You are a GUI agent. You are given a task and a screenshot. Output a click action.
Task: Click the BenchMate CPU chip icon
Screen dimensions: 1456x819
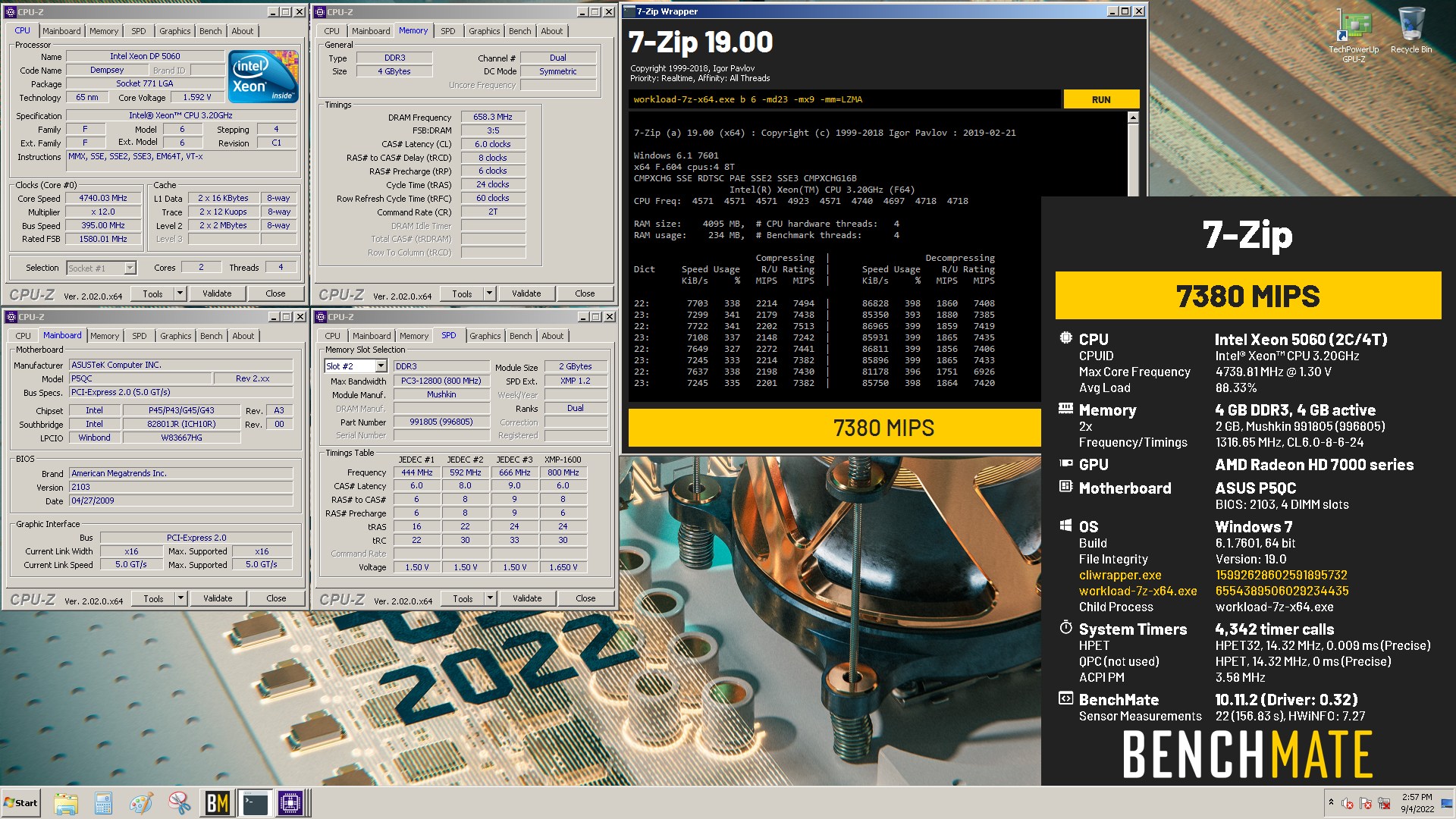1065,338
